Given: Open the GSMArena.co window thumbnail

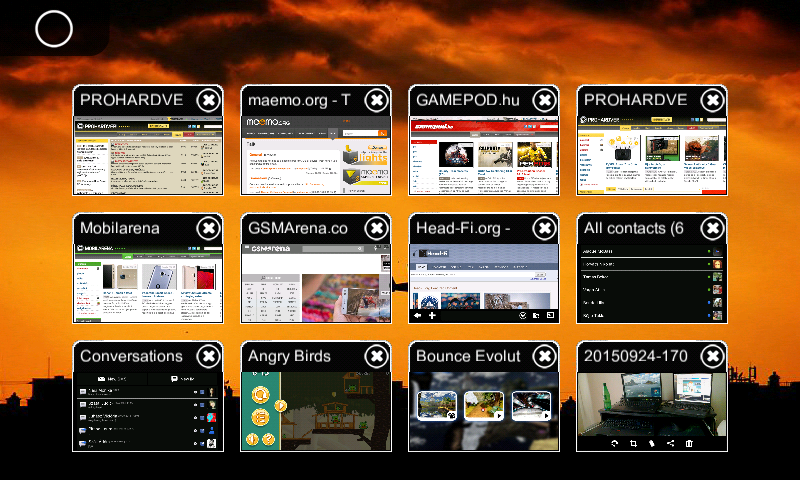Looking at the screenshot, I should (316, 284).
